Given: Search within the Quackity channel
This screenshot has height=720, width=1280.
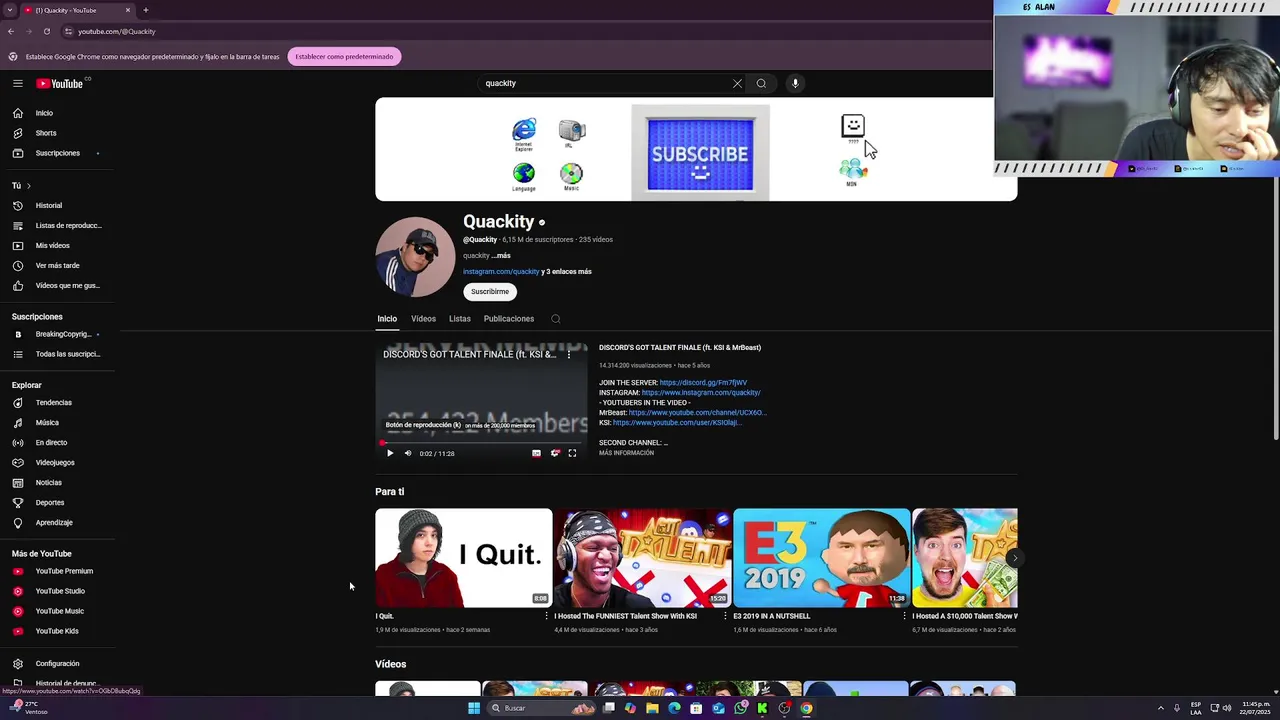Looking at the screenshot, I should click(556, 319).
